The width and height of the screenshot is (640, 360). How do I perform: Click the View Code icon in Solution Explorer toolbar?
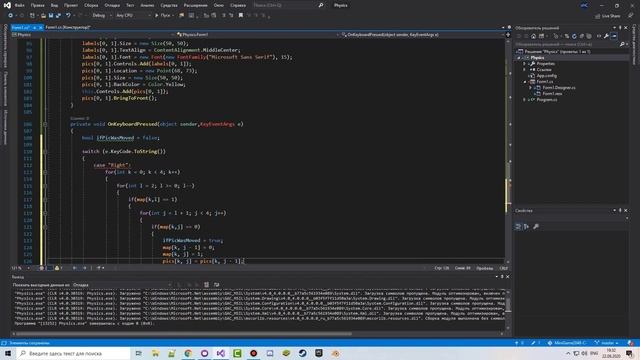tap(599, 36)
